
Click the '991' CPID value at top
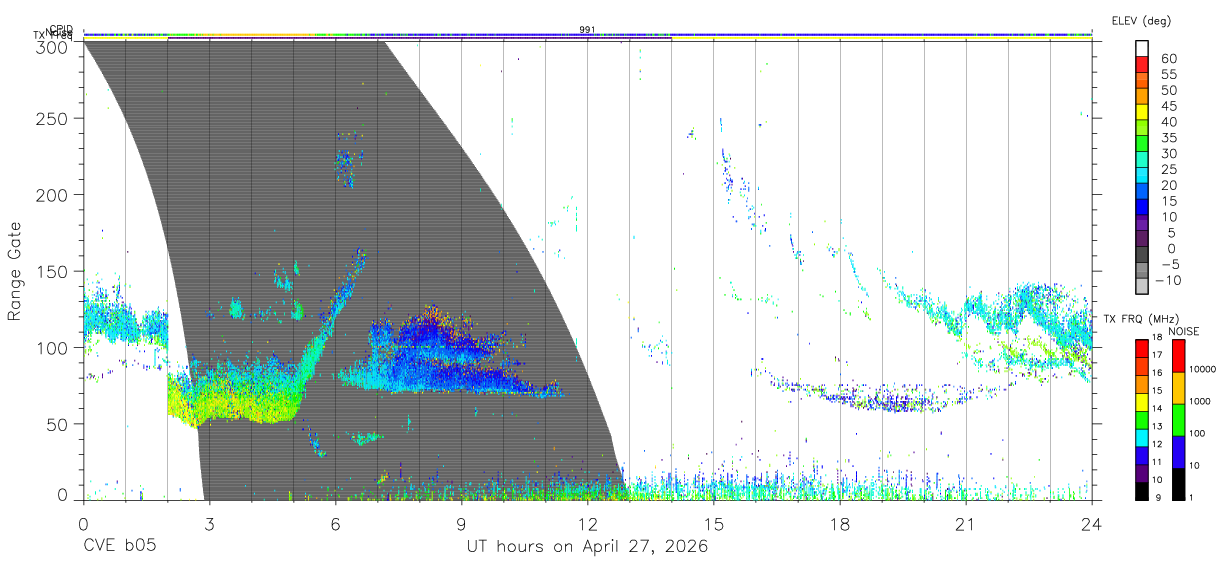pos(587,30)
